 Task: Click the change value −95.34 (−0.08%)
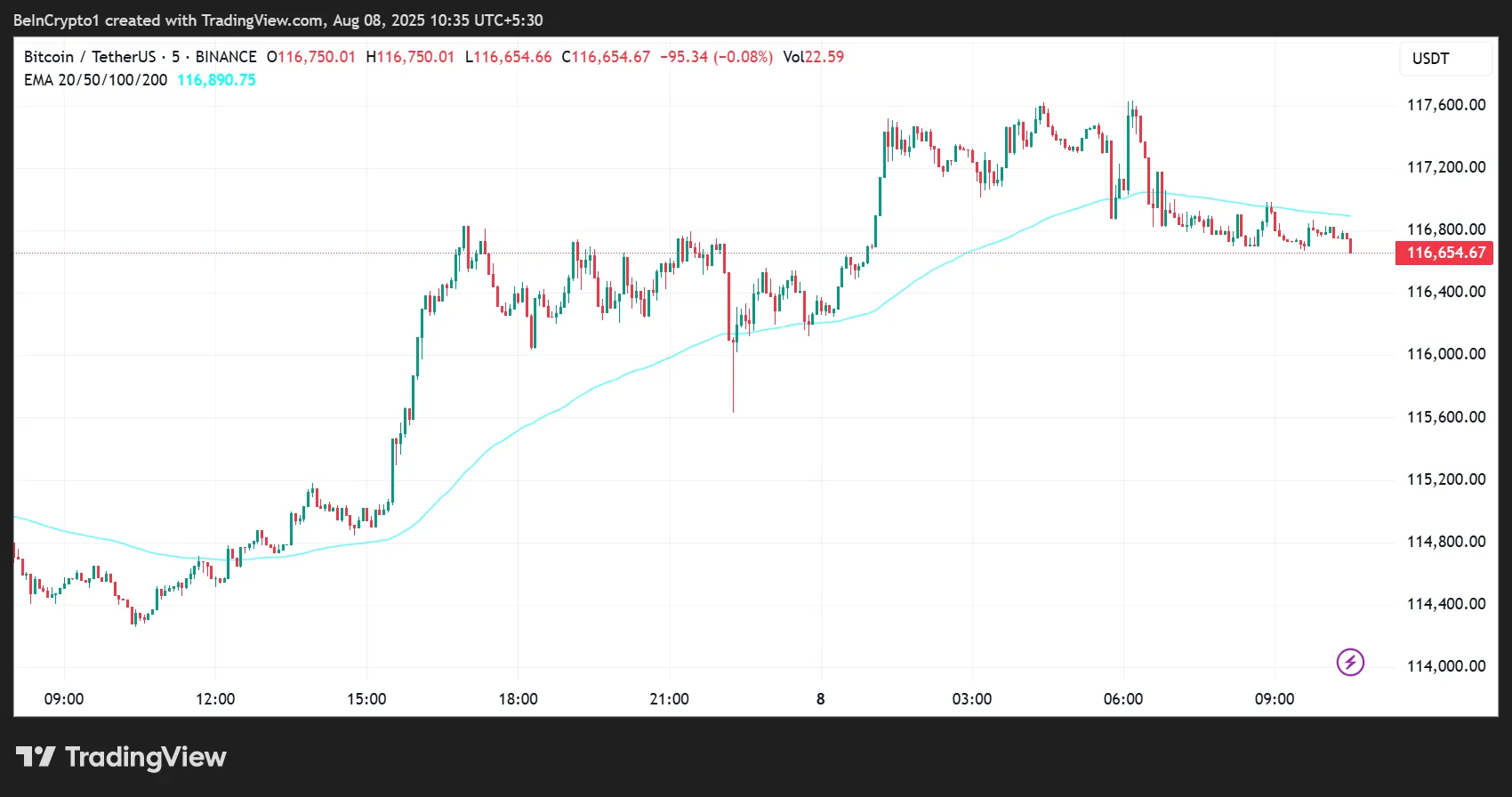point(716,57)
